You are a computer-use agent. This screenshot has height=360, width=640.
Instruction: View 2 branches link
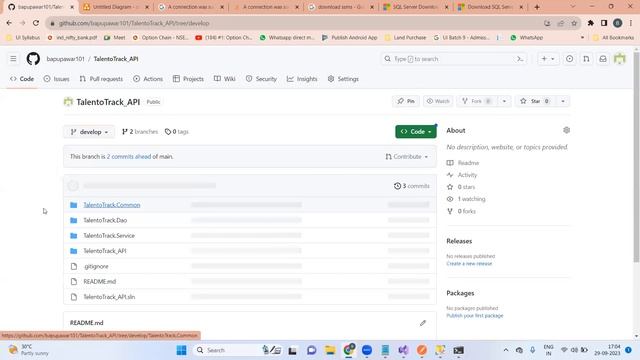coord(140,132)
